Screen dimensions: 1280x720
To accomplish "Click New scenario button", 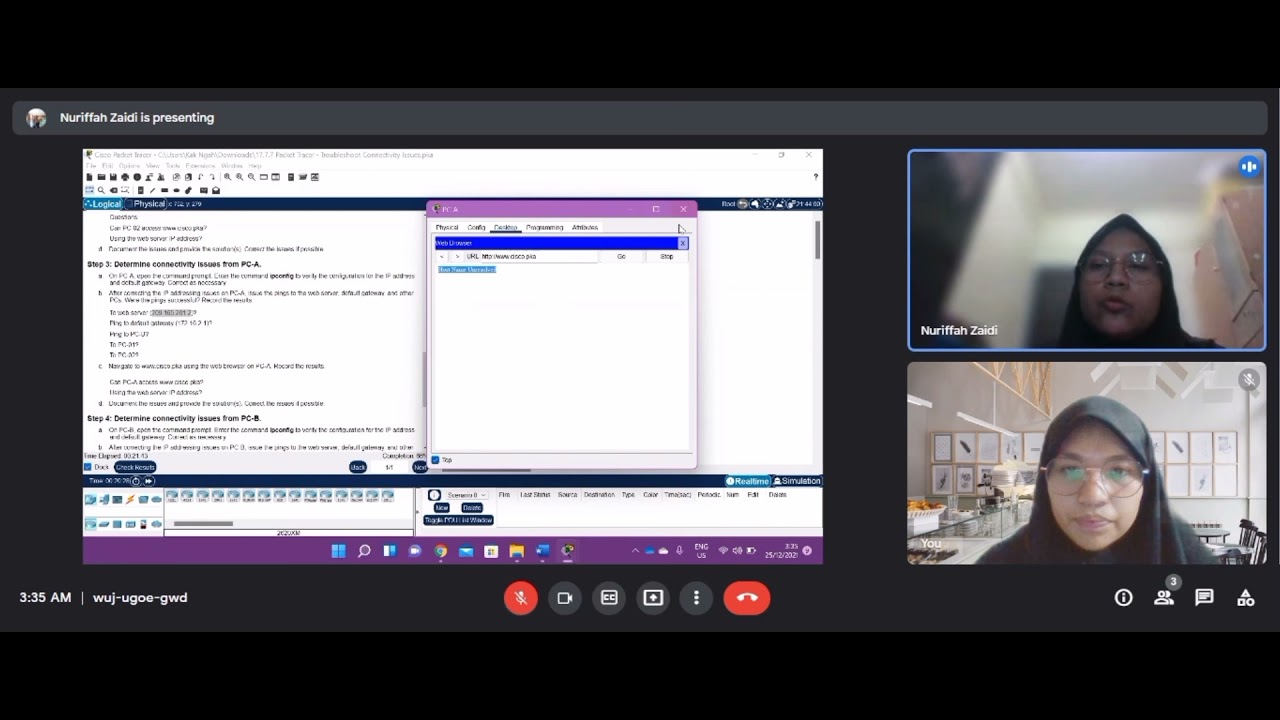I will point(442,508).
